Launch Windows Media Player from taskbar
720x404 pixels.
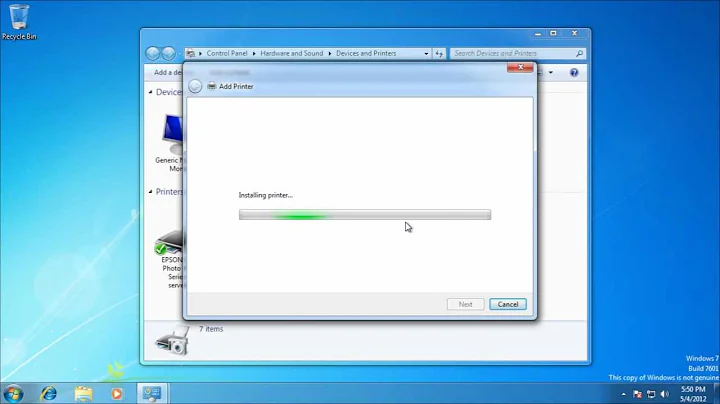[x=117, y=393]
